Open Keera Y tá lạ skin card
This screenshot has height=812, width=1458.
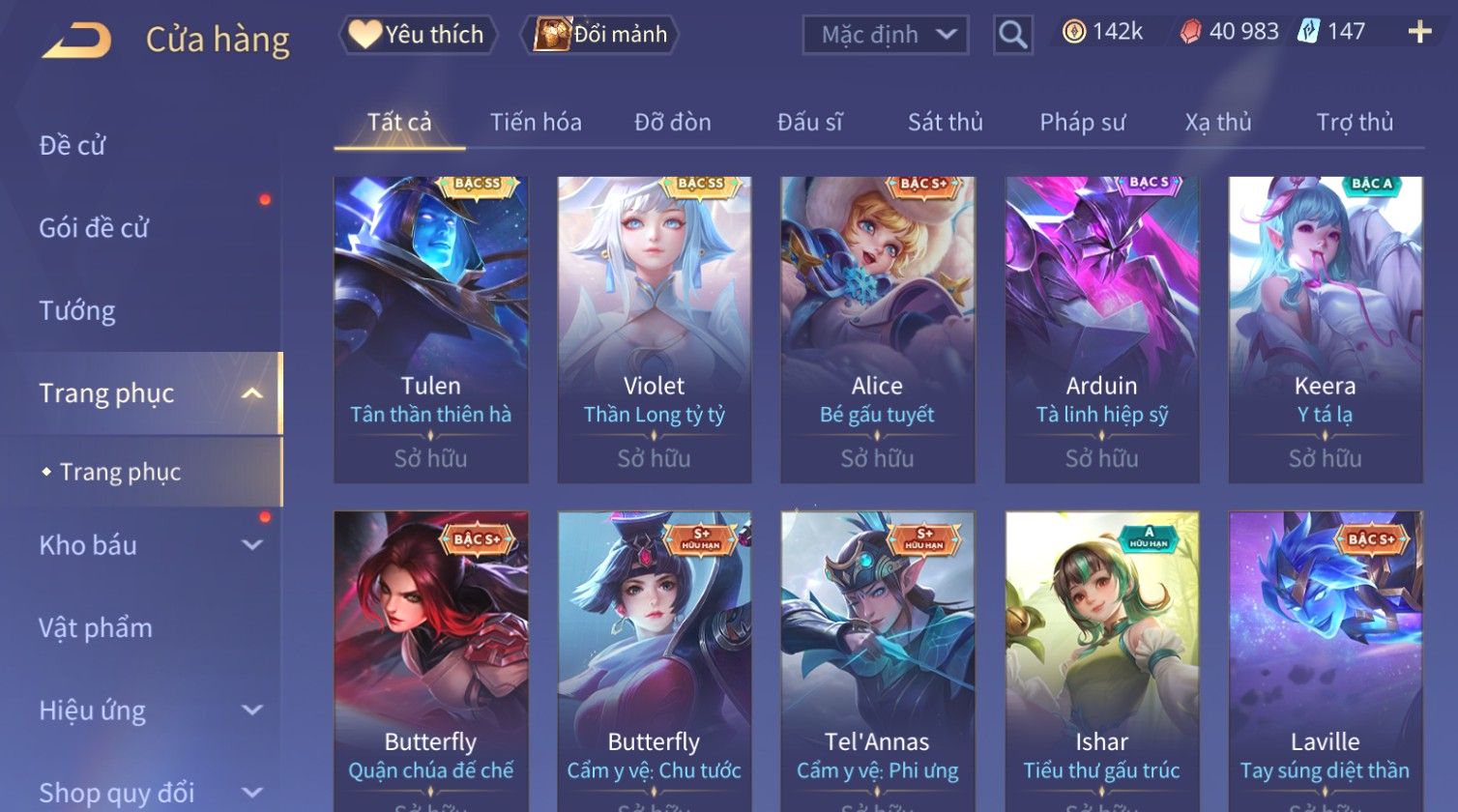tap(1326, 330)
